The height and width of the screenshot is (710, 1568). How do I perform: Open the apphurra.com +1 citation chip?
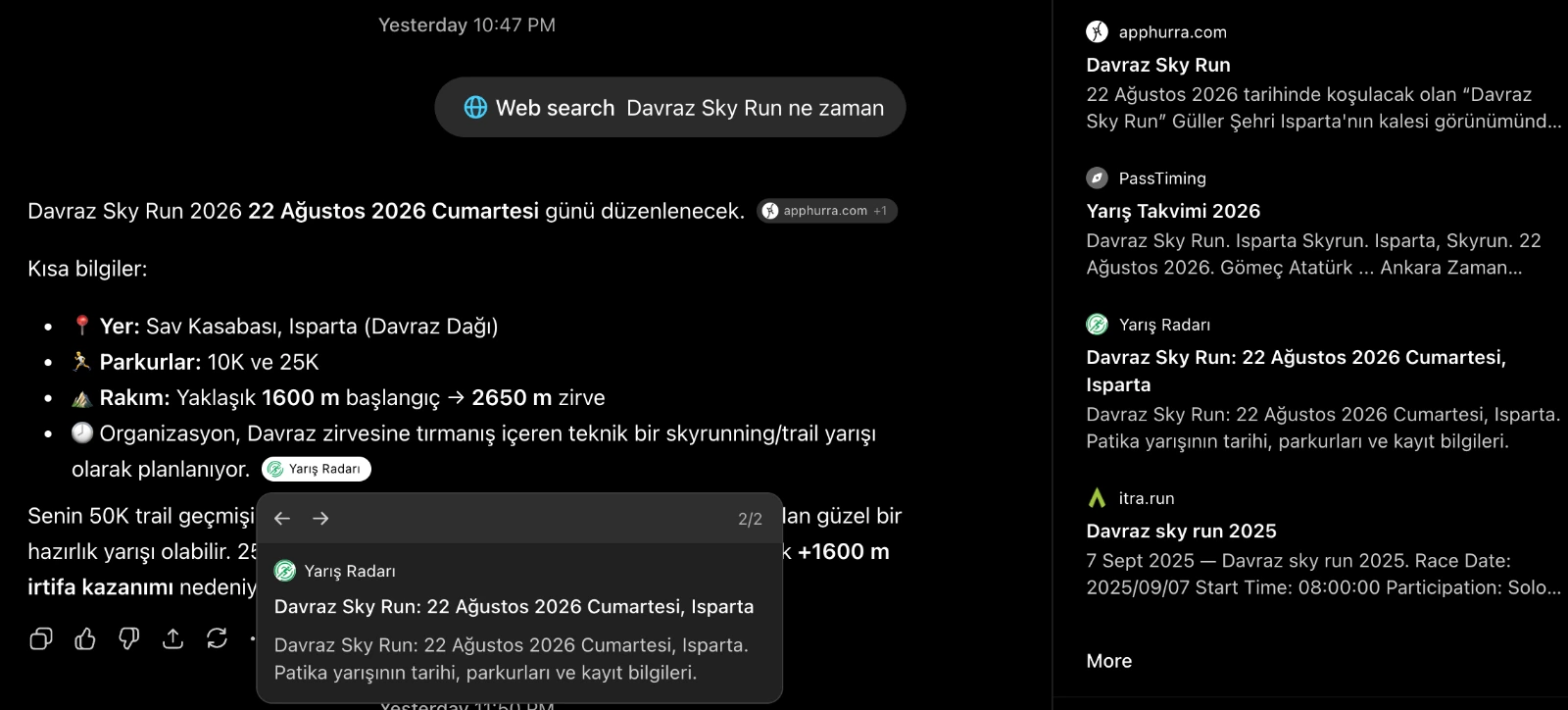[827, 211]
